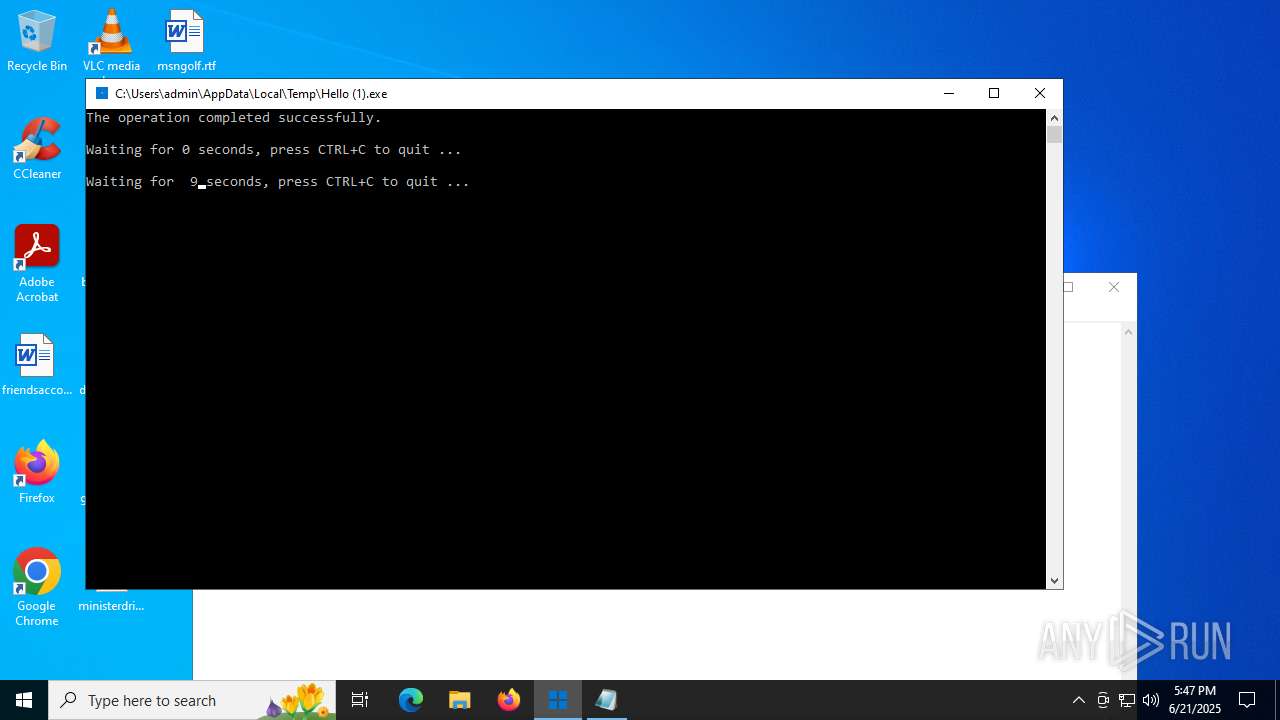Open the Recycle Bin desktop icon
This screenshot has height=720, width=1280.
37,41
